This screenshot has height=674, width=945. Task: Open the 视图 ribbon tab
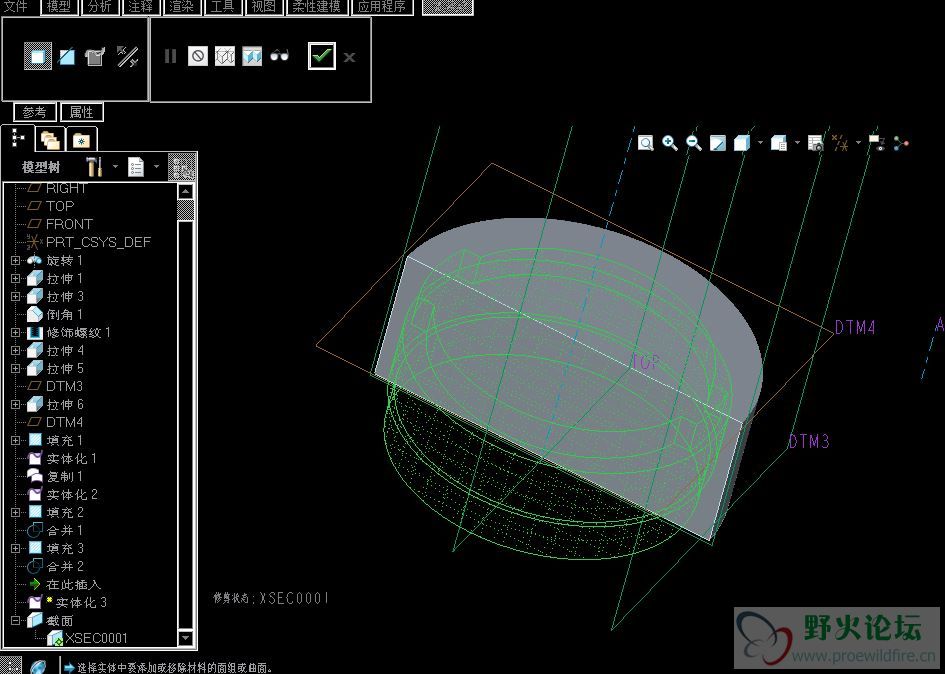coord(263,7)
